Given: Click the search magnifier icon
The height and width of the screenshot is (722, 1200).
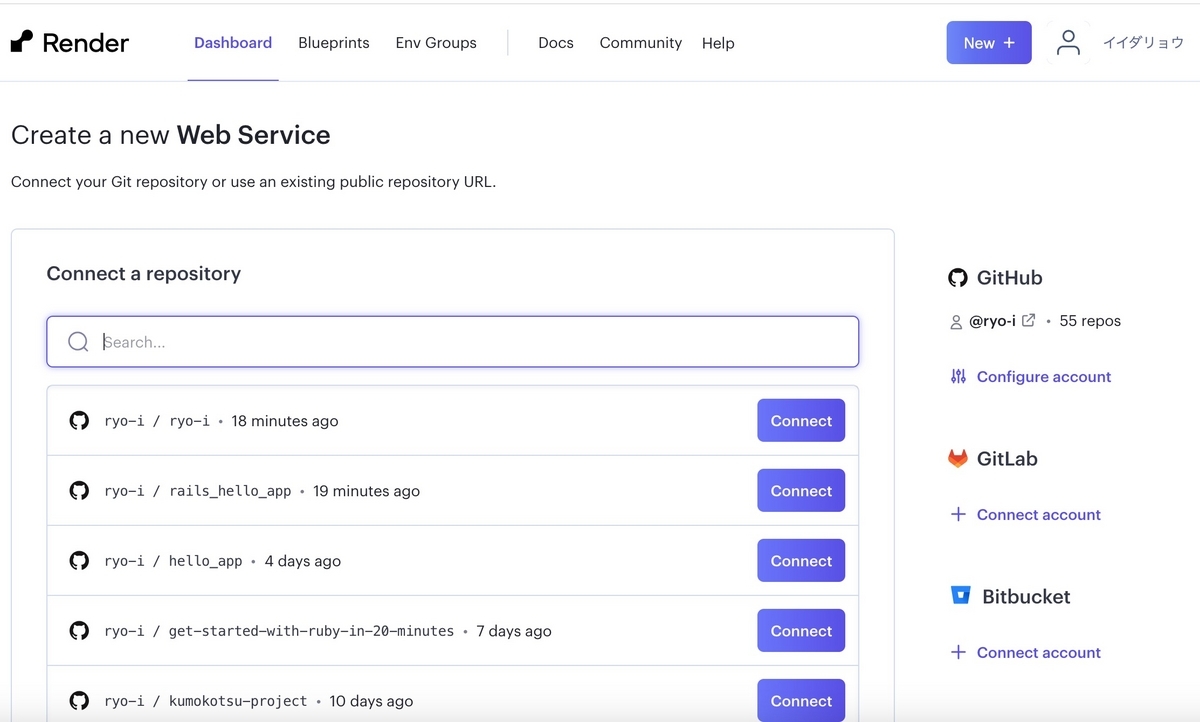Looking at the screenshot, I should coord(78,342).
